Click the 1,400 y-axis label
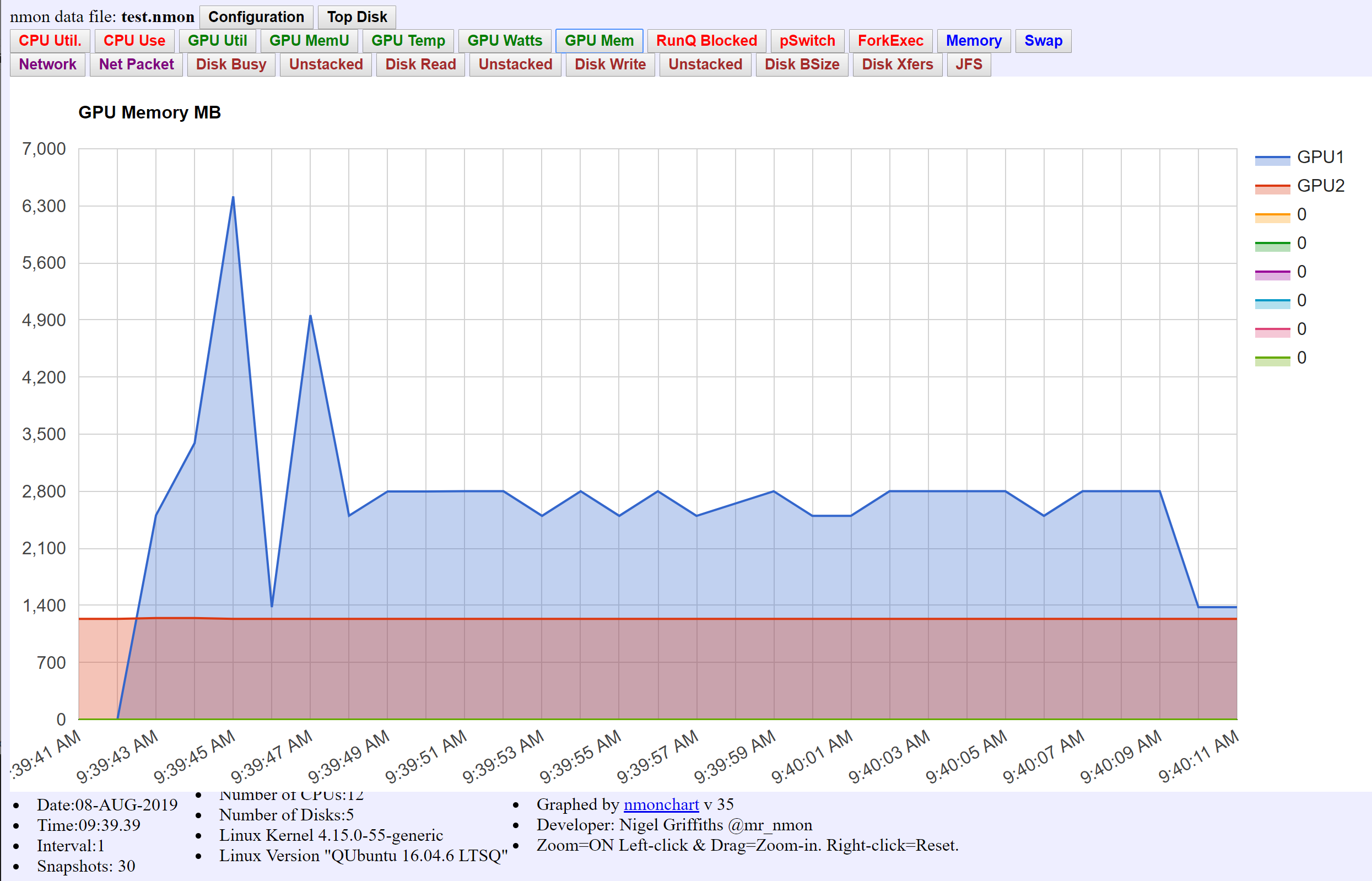This screenshot has width=1372, height=881. coord(44,606)
